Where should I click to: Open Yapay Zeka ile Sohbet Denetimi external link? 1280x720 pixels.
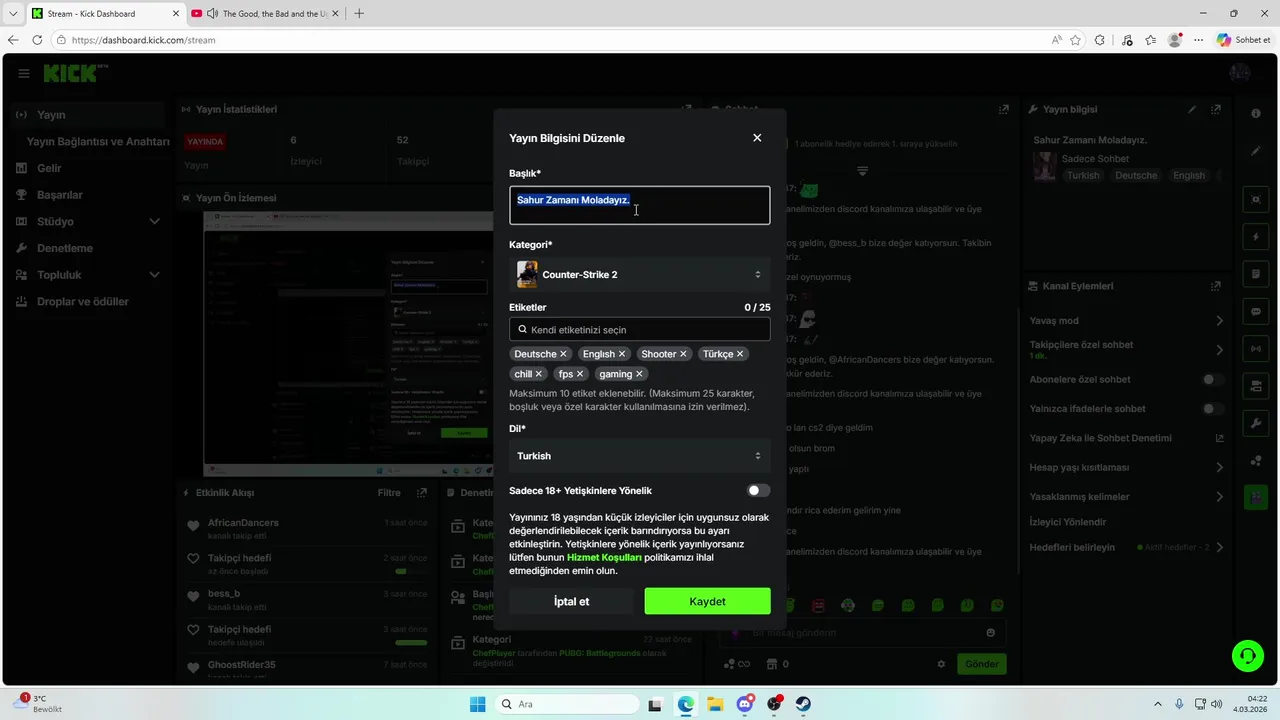1219,438
